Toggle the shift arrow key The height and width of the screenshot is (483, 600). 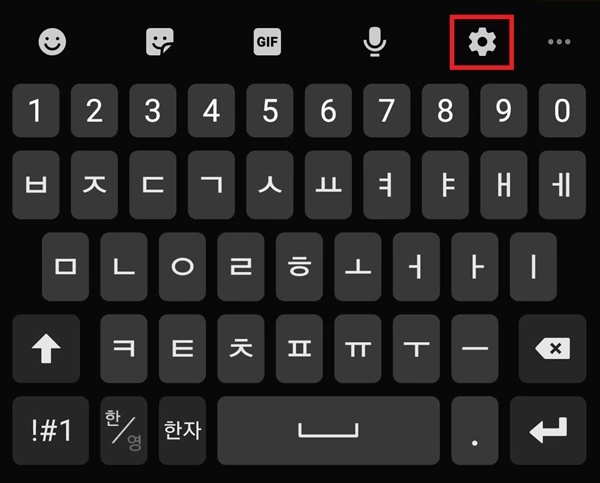pyautogui.click(x=46, y=349)
